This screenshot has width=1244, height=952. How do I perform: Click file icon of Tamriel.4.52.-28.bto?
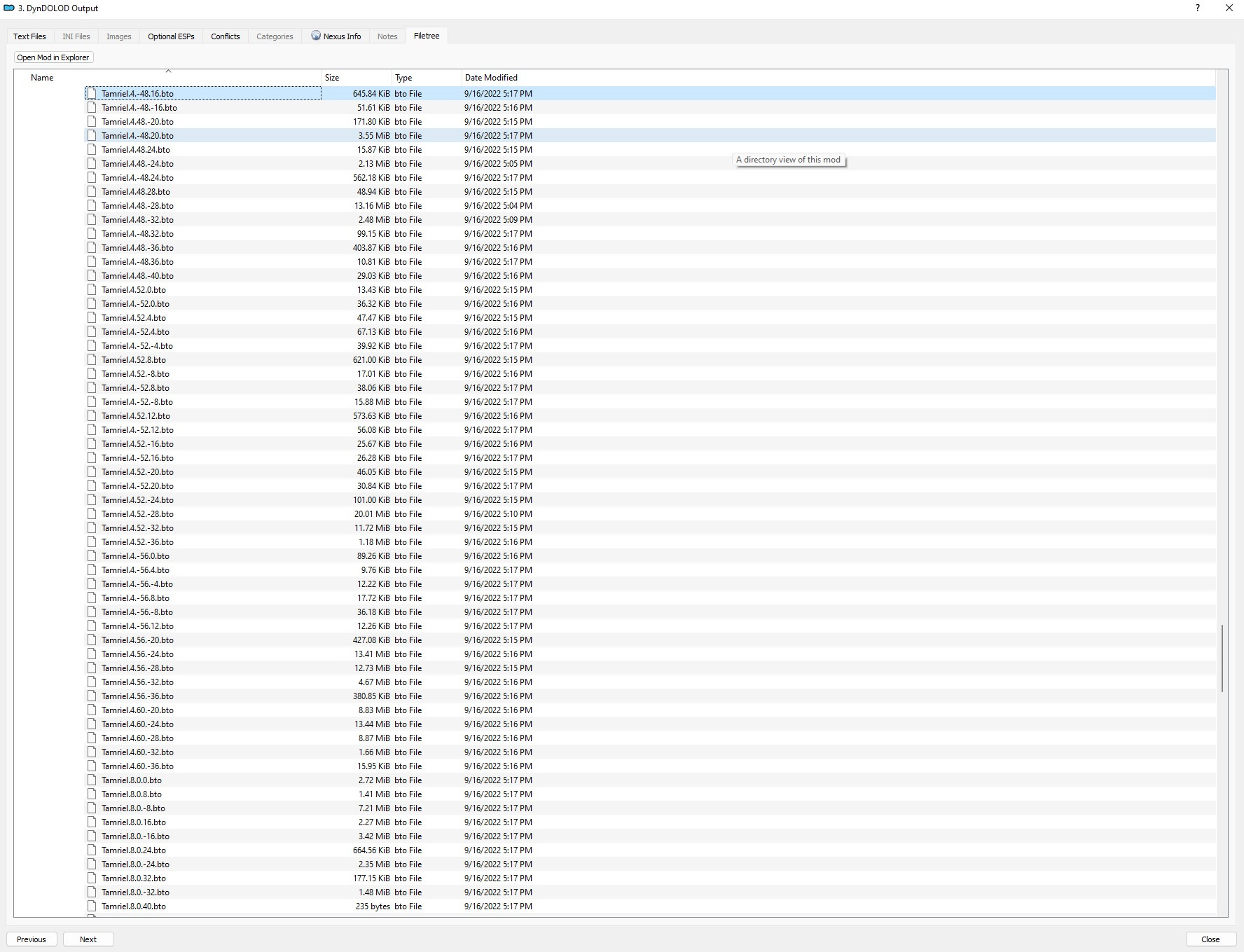click(x=92, y=513)
